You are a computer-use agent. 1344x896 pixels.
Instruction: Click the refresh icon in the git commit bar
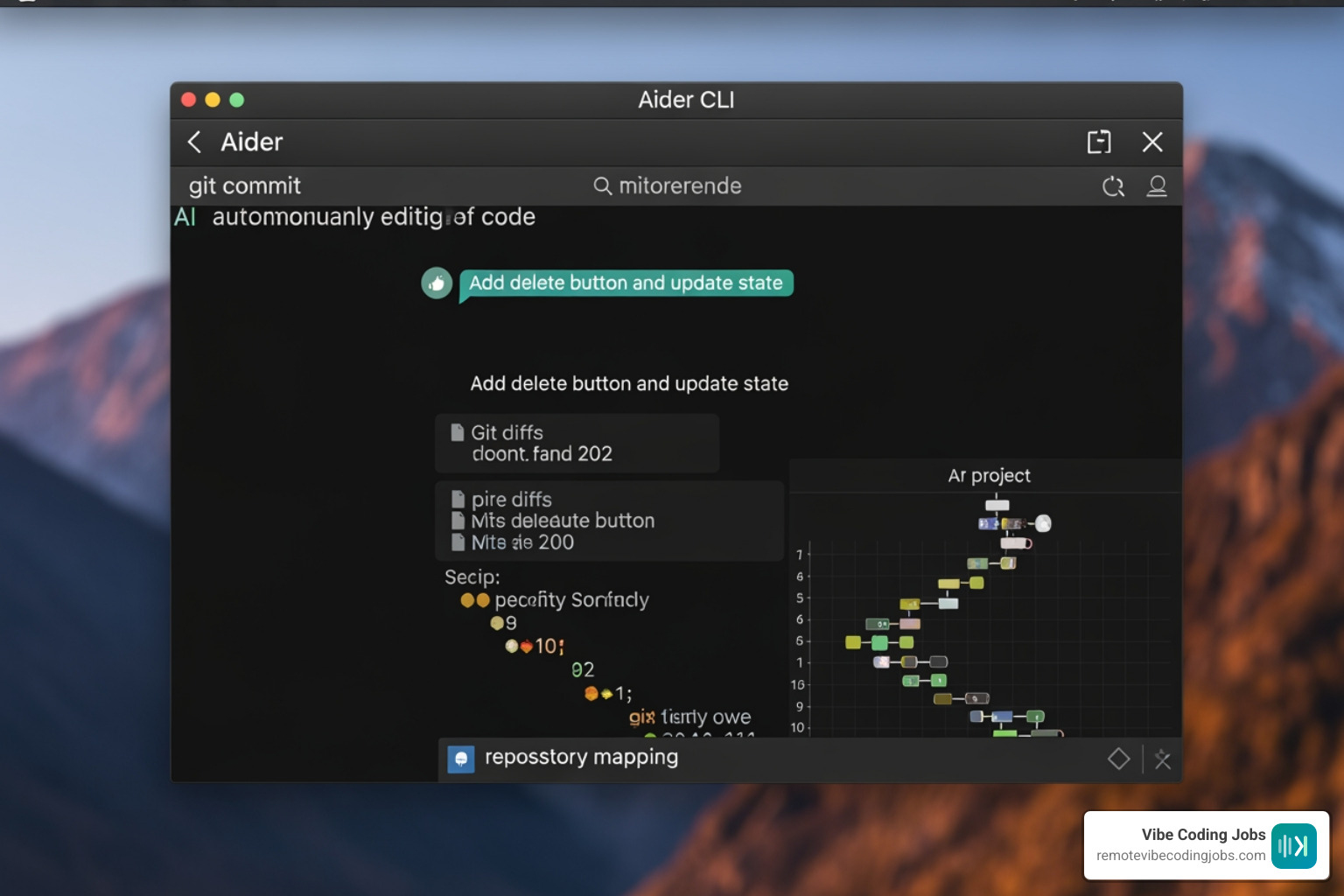[1113, 185]
